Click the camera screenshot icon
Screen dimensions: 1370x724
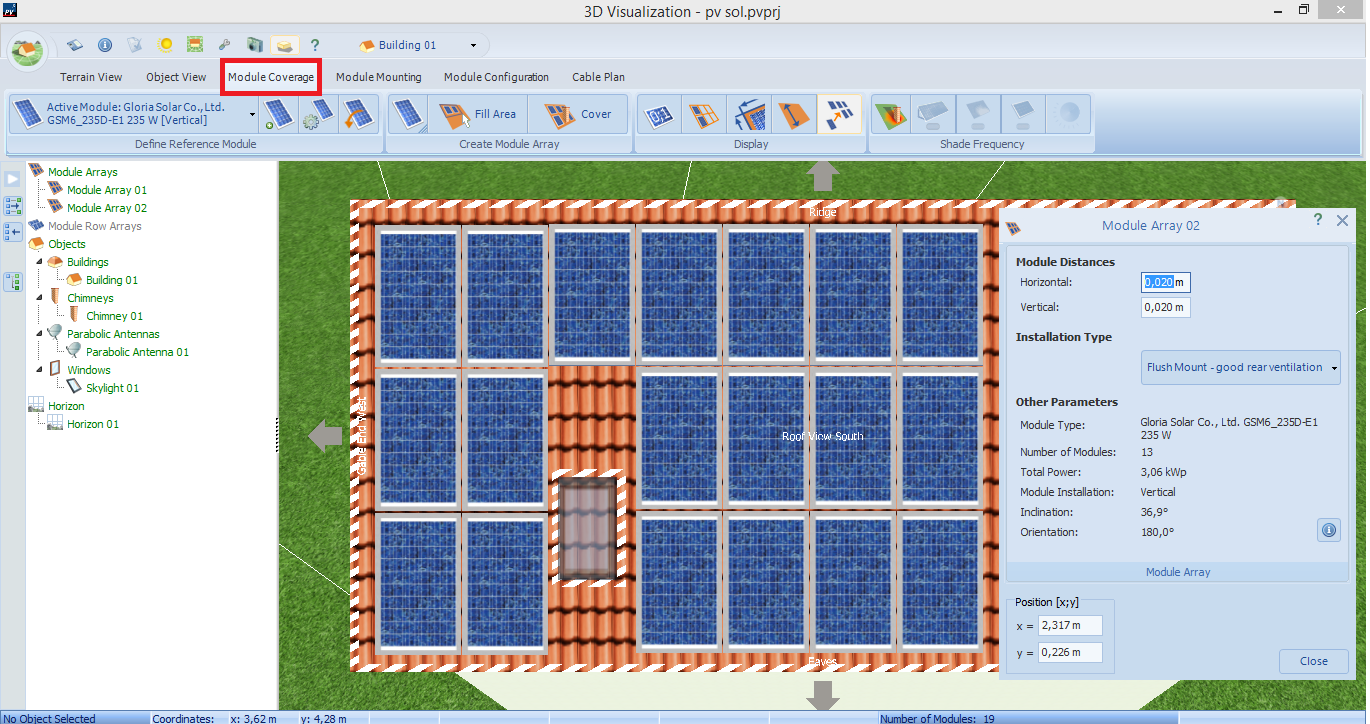tap(255, 45)
